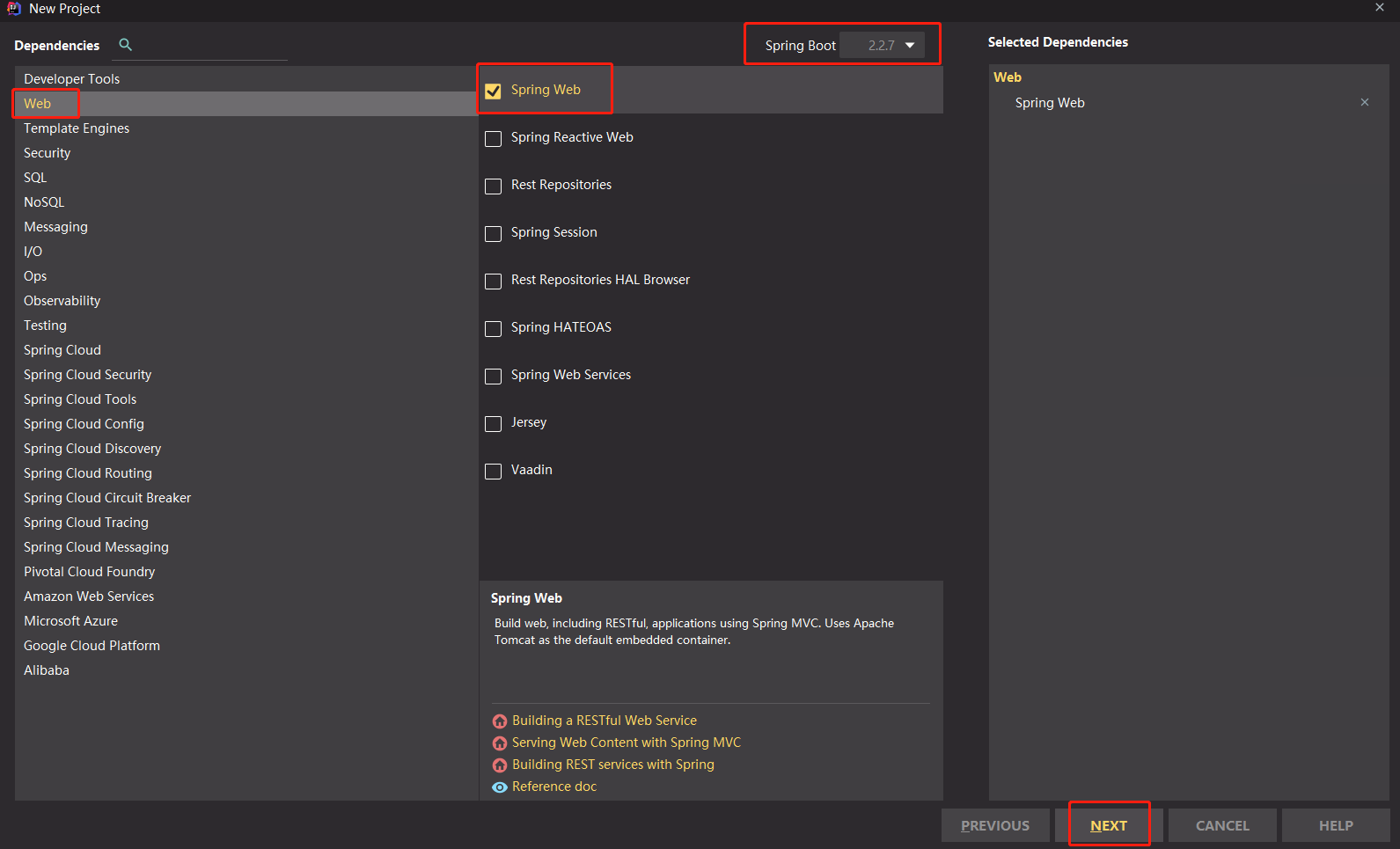Choose Google Cloud Platform category
Screen dimensions: 1400x849
(246, 646)
